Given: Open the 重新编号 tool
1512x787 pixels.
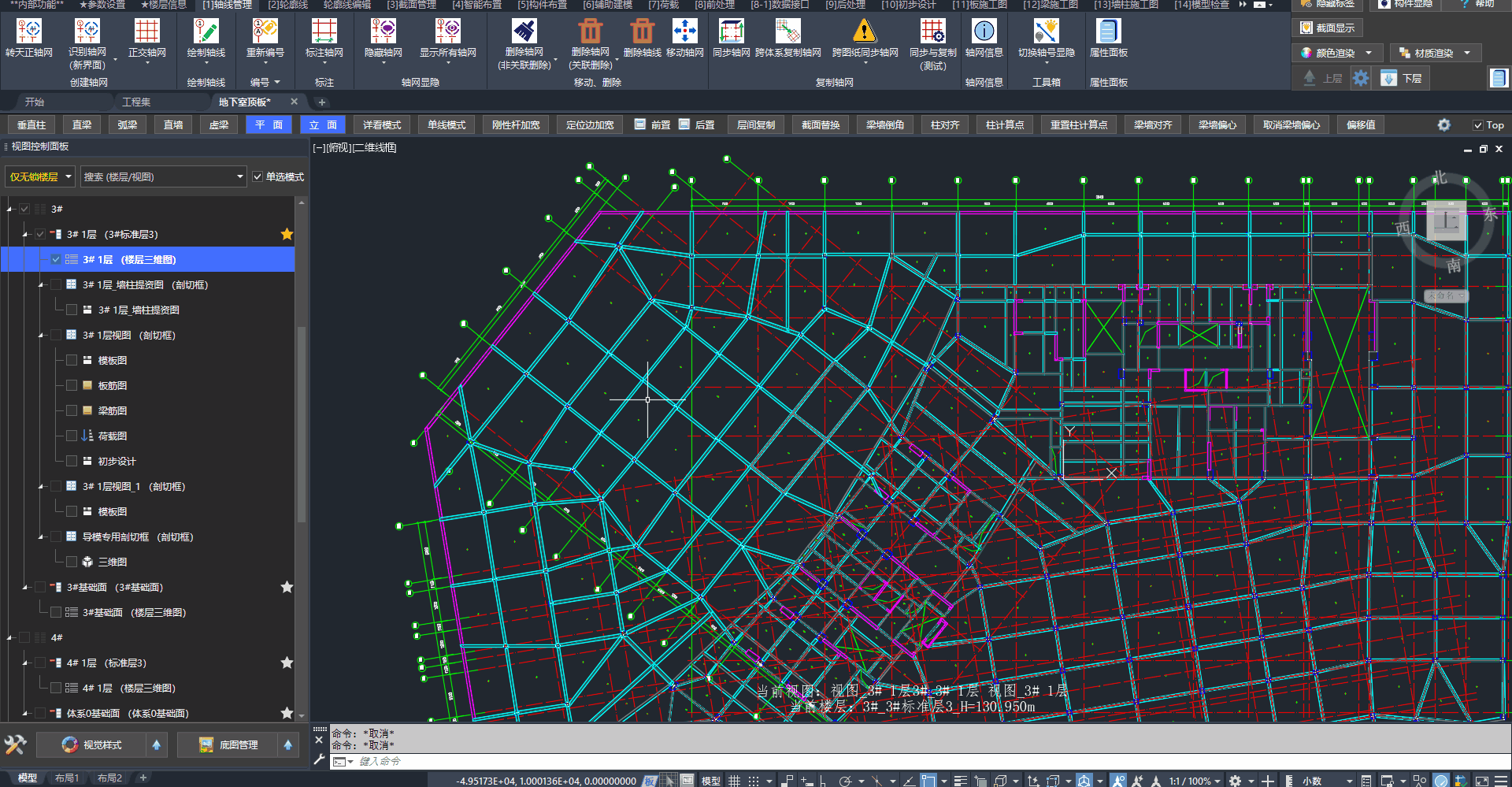Looking at the screenshot, I should (x=265, y=32).
